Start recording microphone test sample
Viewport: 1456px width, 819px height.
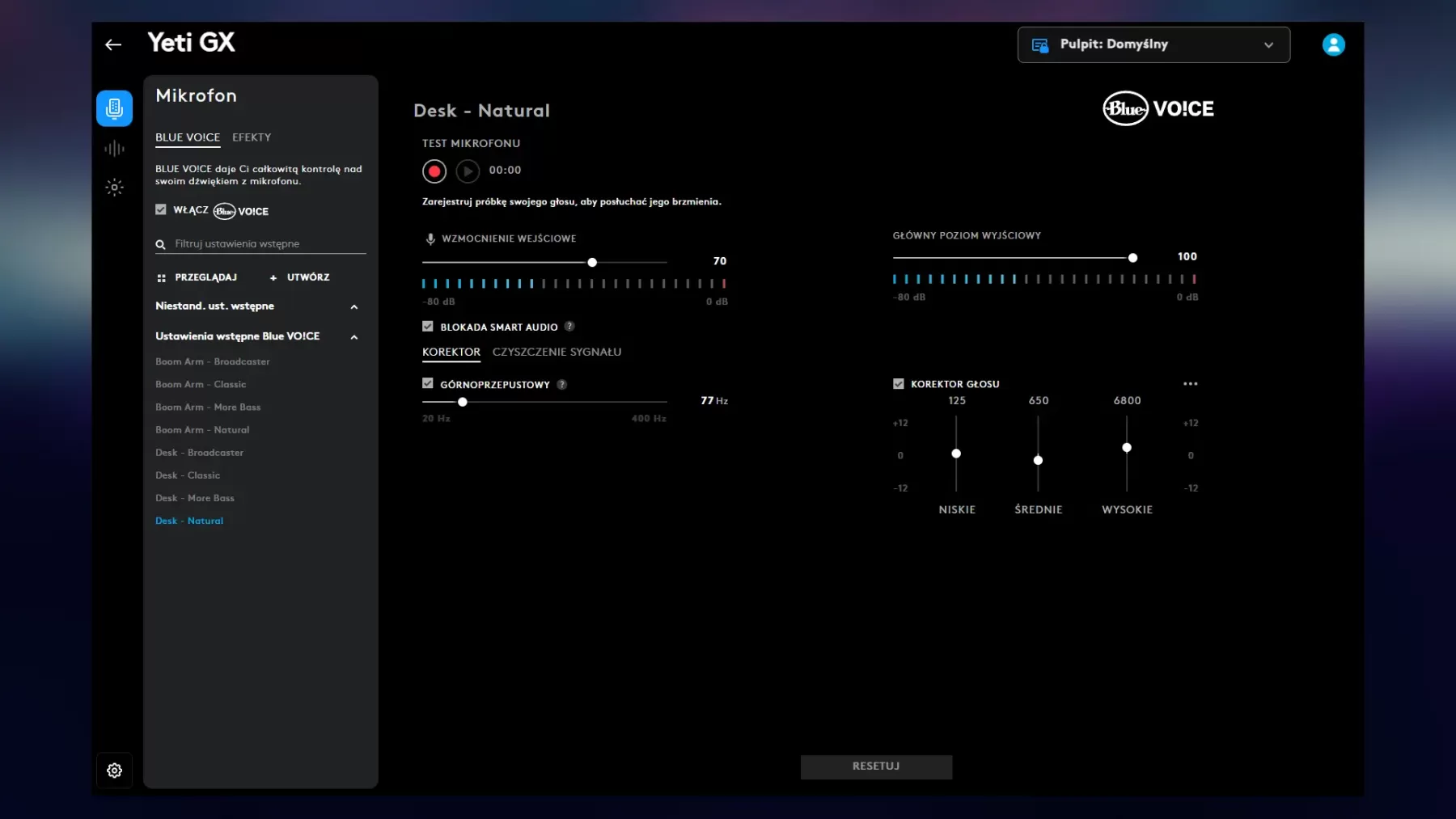click(x=434, y=171)
